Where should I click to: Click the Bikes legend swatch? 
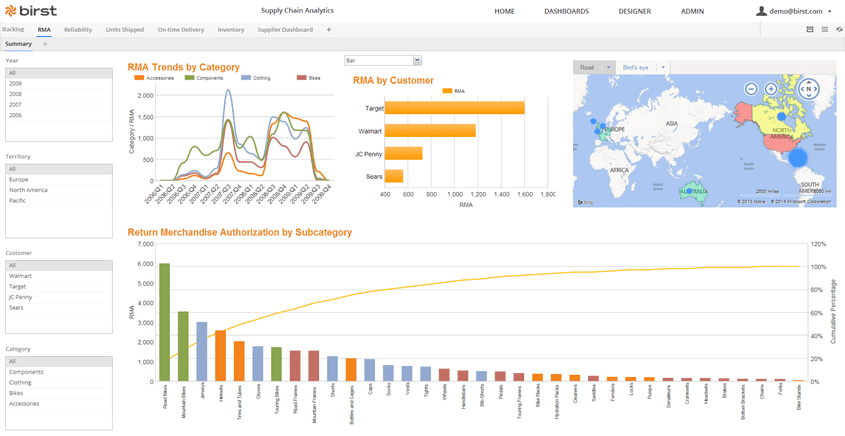pos(302,78)
